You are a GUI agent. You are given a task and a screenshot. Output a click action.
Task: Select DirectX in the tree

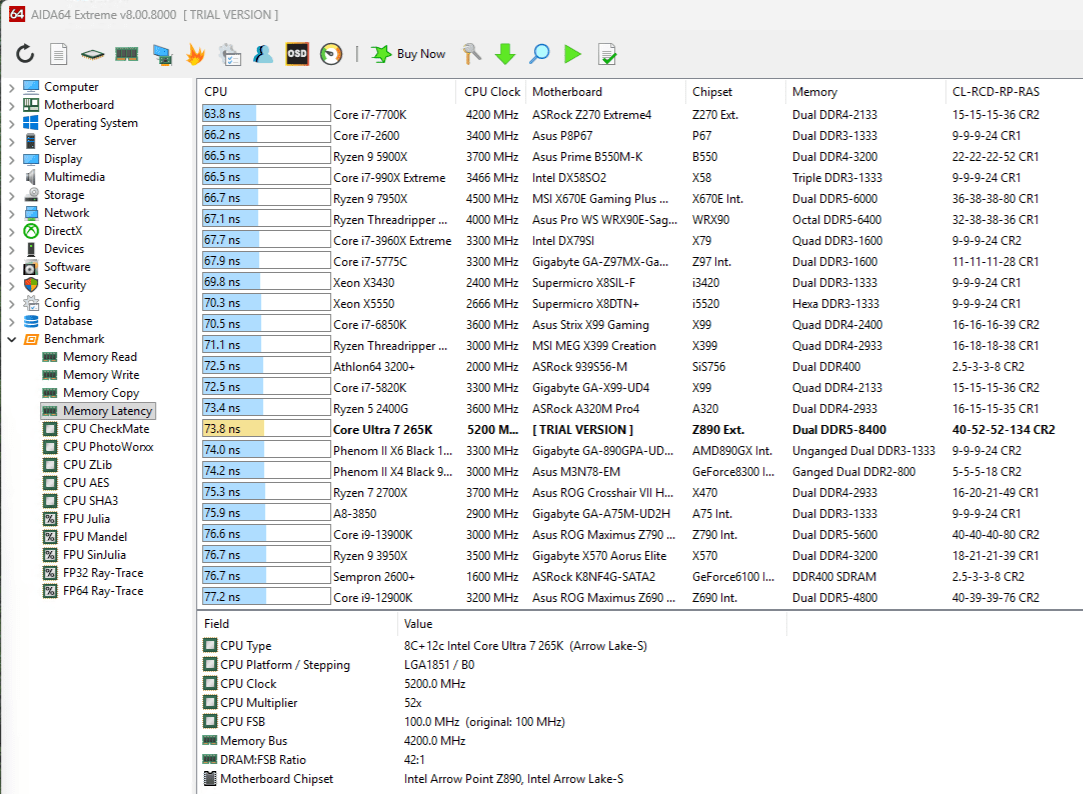point(63,231)
